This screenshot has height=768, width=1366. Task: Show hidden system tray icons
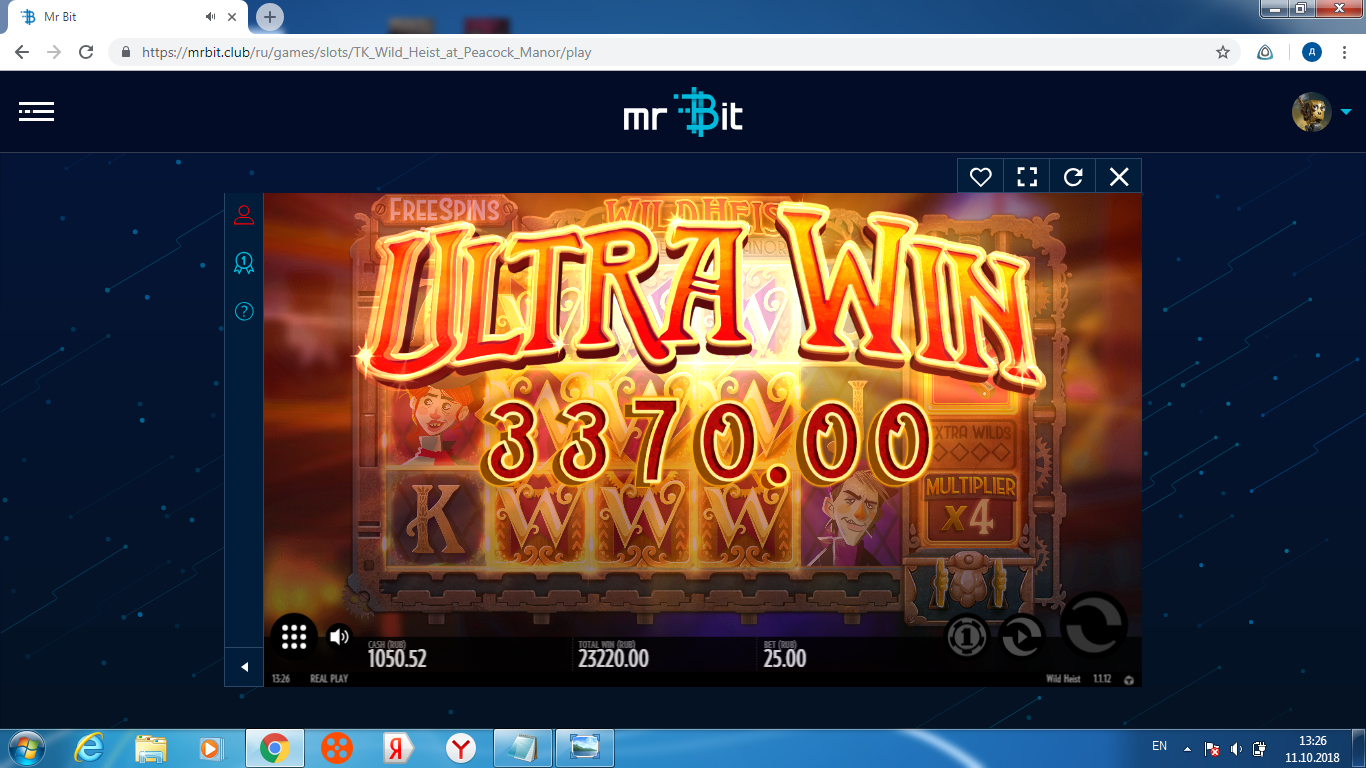pos(1188,748)
